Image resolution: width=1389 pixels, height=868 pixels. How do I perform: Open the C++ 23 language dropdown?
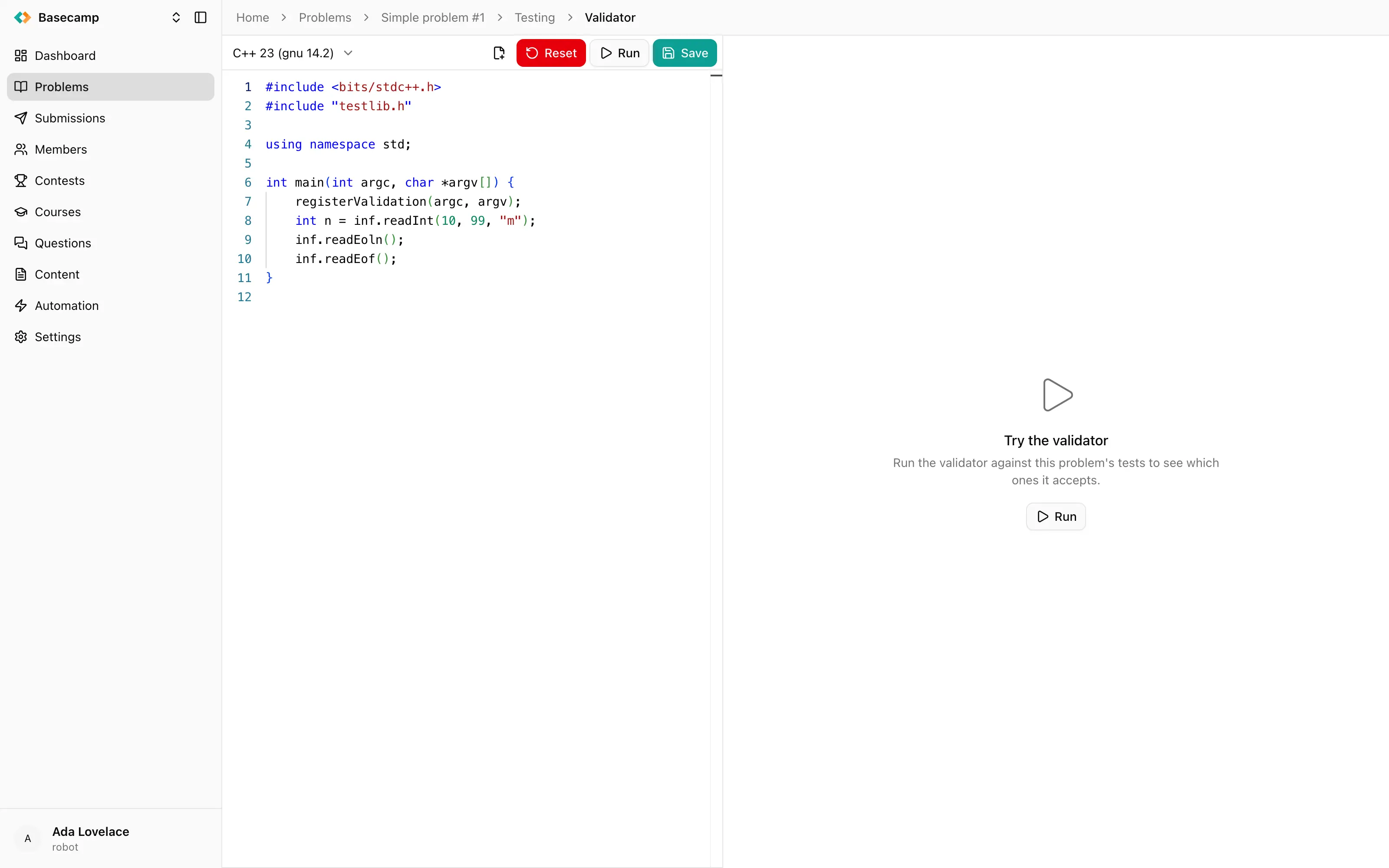(x=293, y=53)
